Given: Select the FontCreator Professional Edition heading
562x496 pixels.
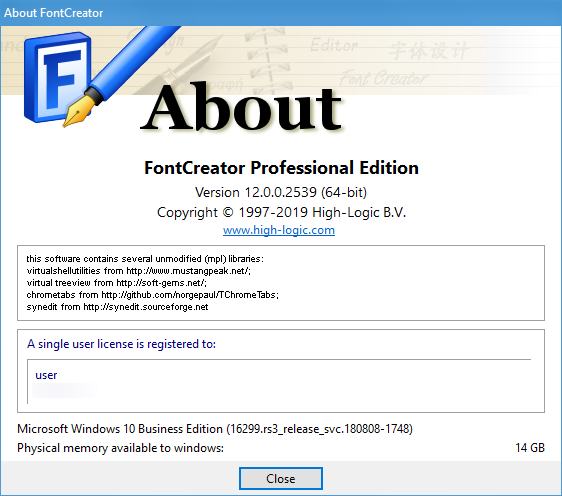Looking at the screenshot, I should [x=281, y=168].
